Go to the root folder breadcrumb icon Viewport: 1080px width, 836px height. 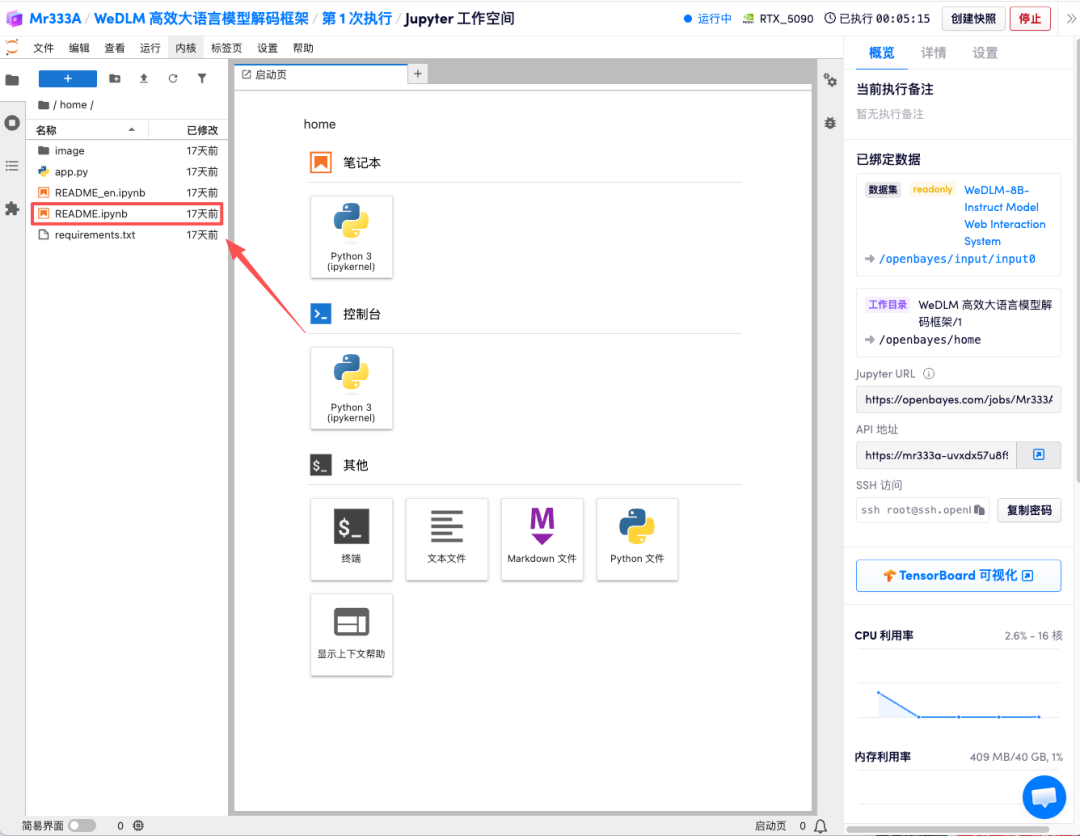[x=43, y=105]
